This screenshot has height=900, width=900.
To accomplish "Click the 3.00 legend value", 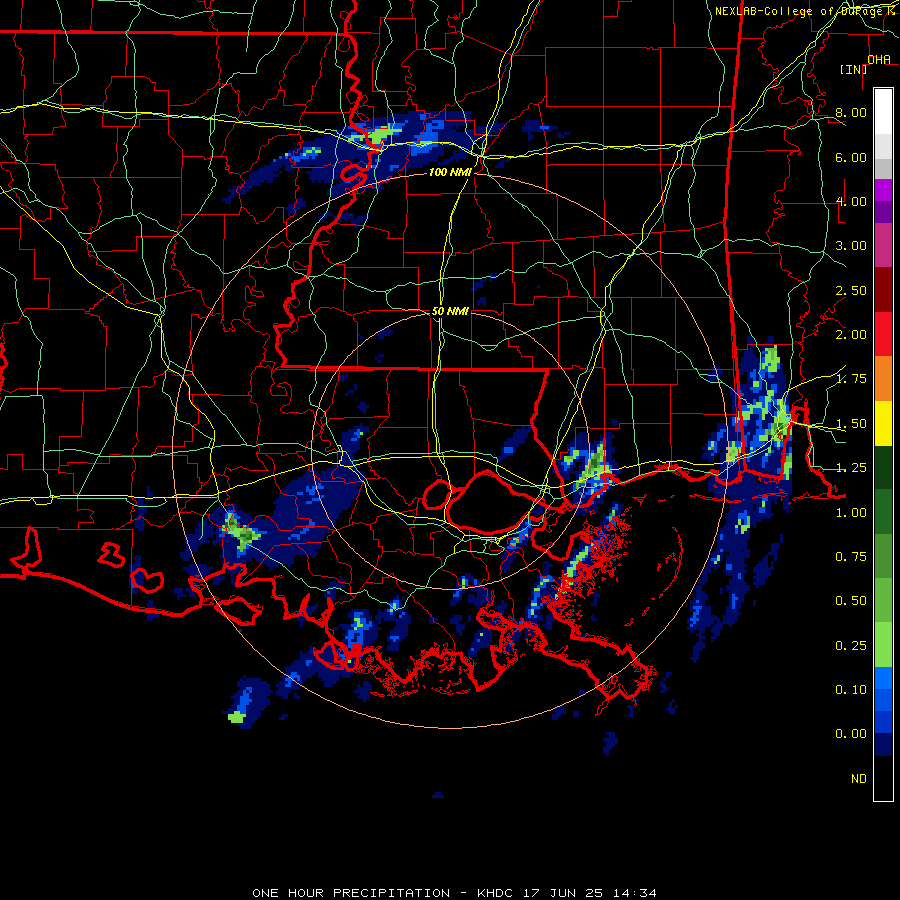I will pyautogui.click(x=851, y=246).
